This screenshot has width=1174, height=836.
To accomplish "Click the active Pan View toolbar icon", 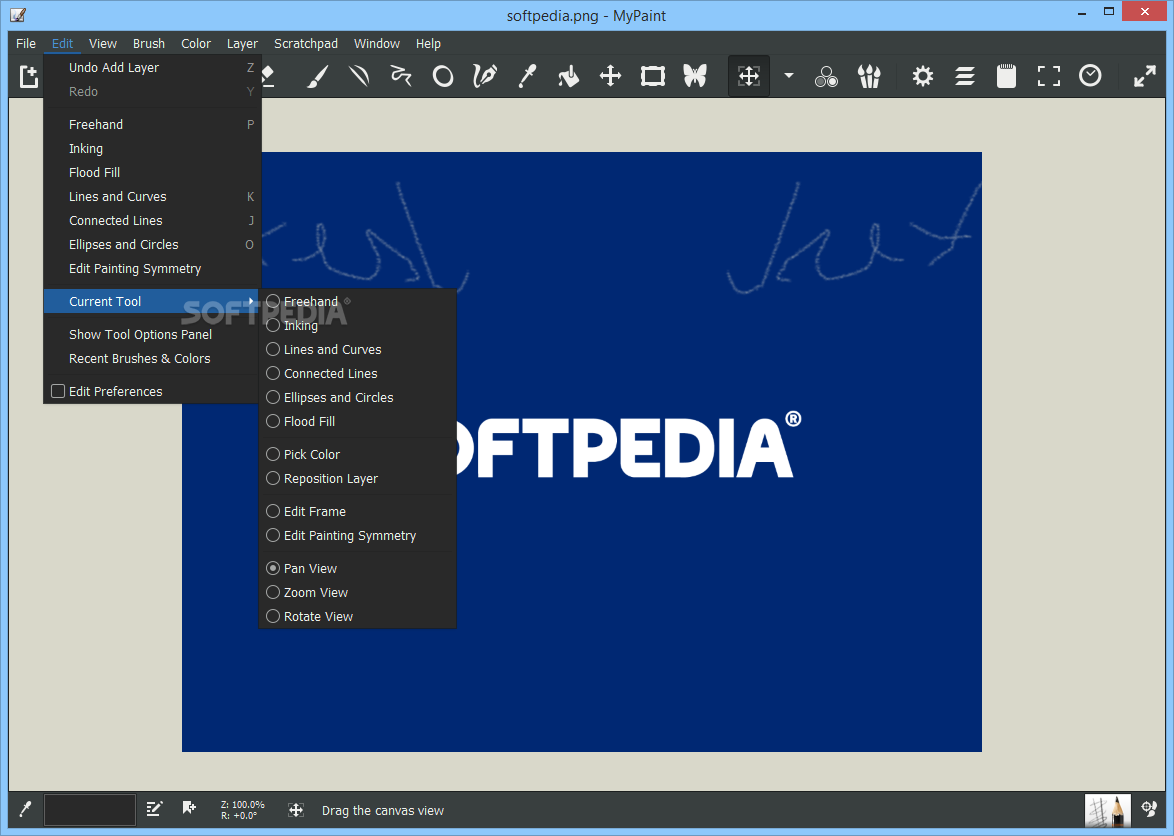I will [x=749, y=76].
